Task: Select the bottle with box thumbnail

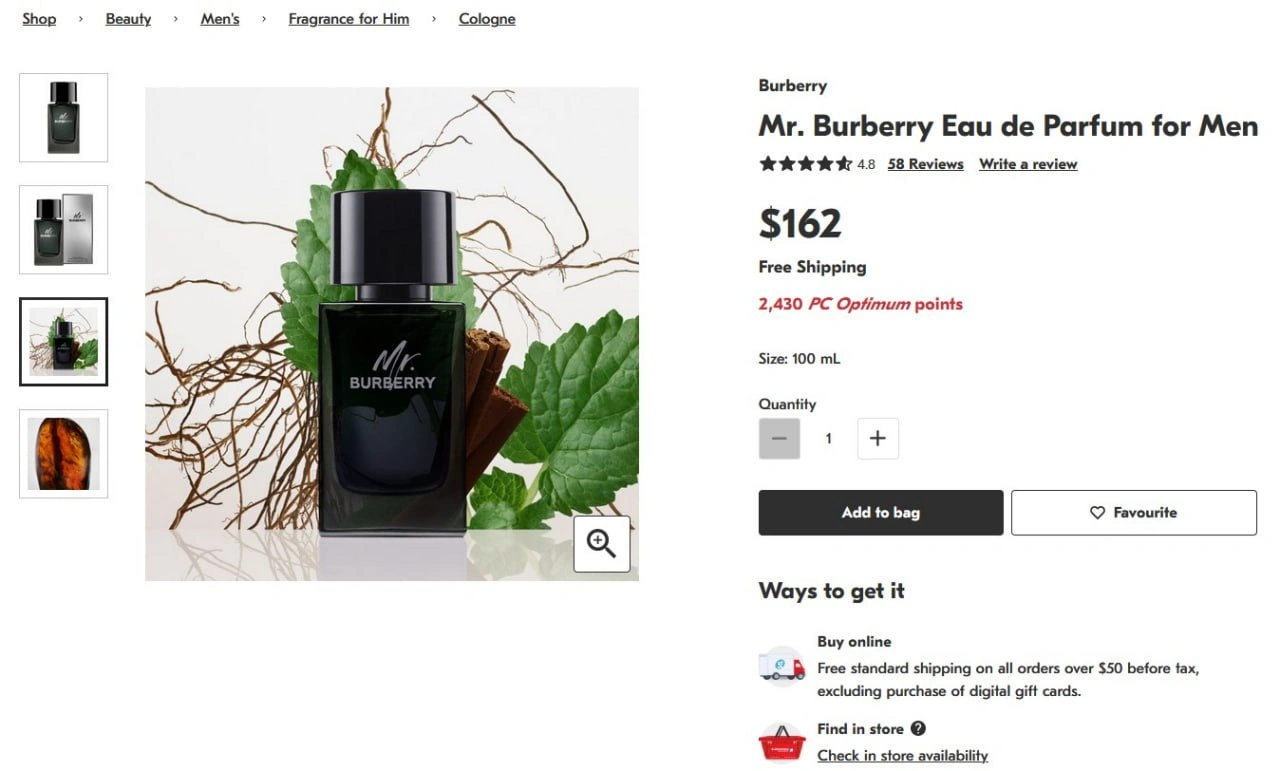Action: (x=63, y=229)
